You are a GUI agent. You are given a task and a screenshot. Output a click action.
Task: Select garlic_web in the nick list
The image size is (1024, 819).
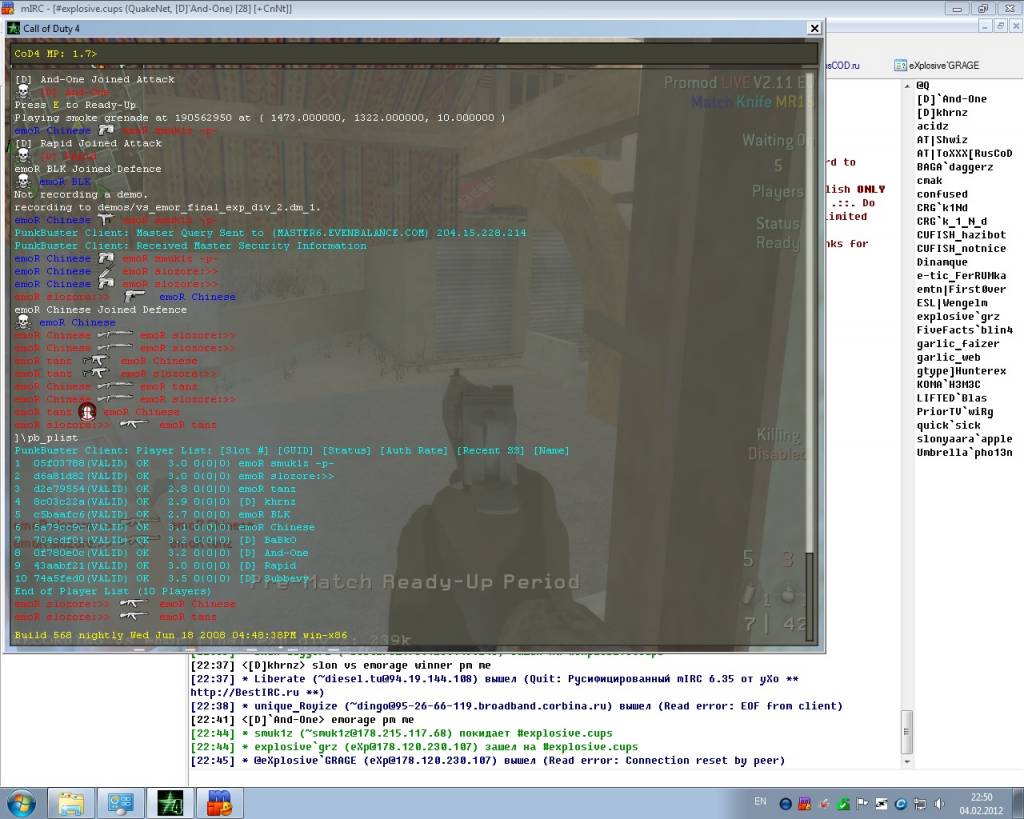tap(948, 357)
